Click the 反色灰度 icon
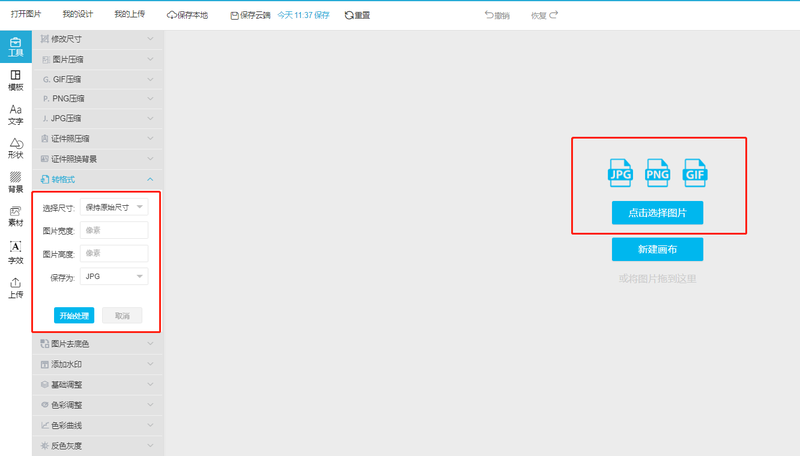Screen dimensions: 800x456 coord(44,446)
